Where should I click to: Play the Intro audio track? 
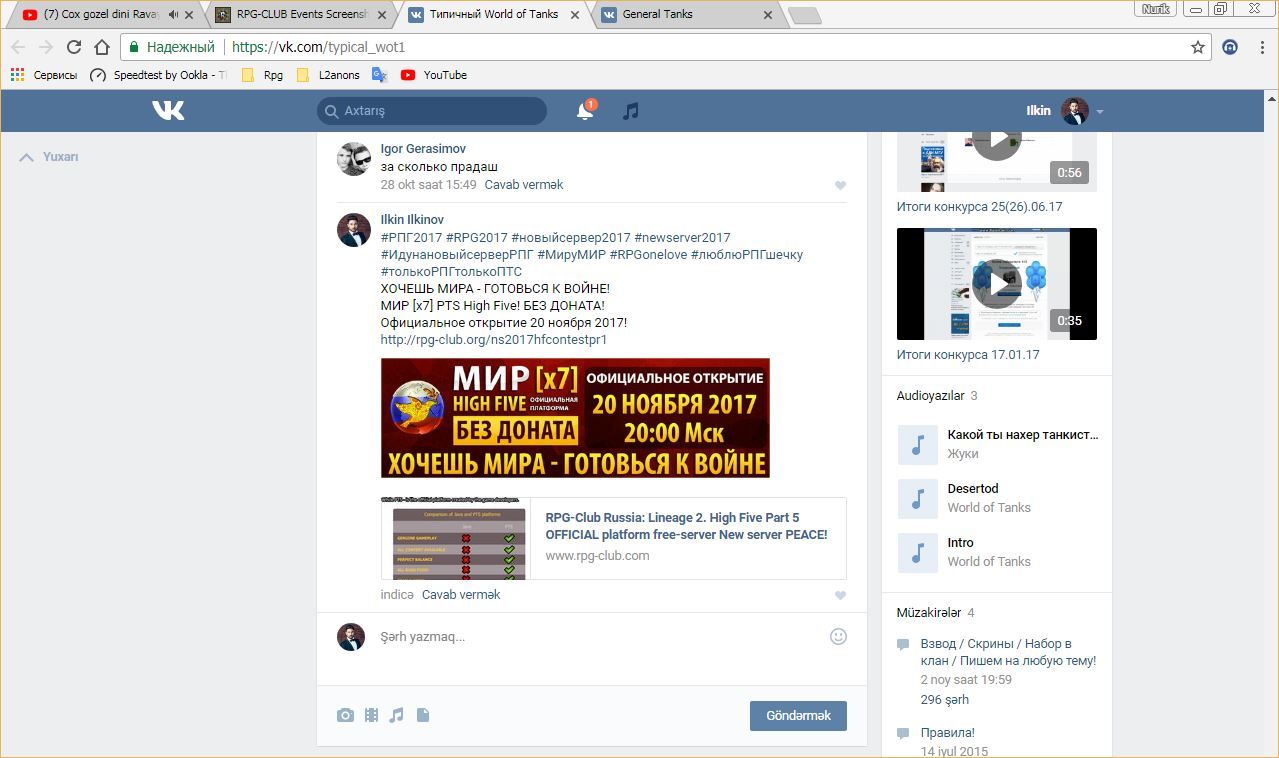918,553
